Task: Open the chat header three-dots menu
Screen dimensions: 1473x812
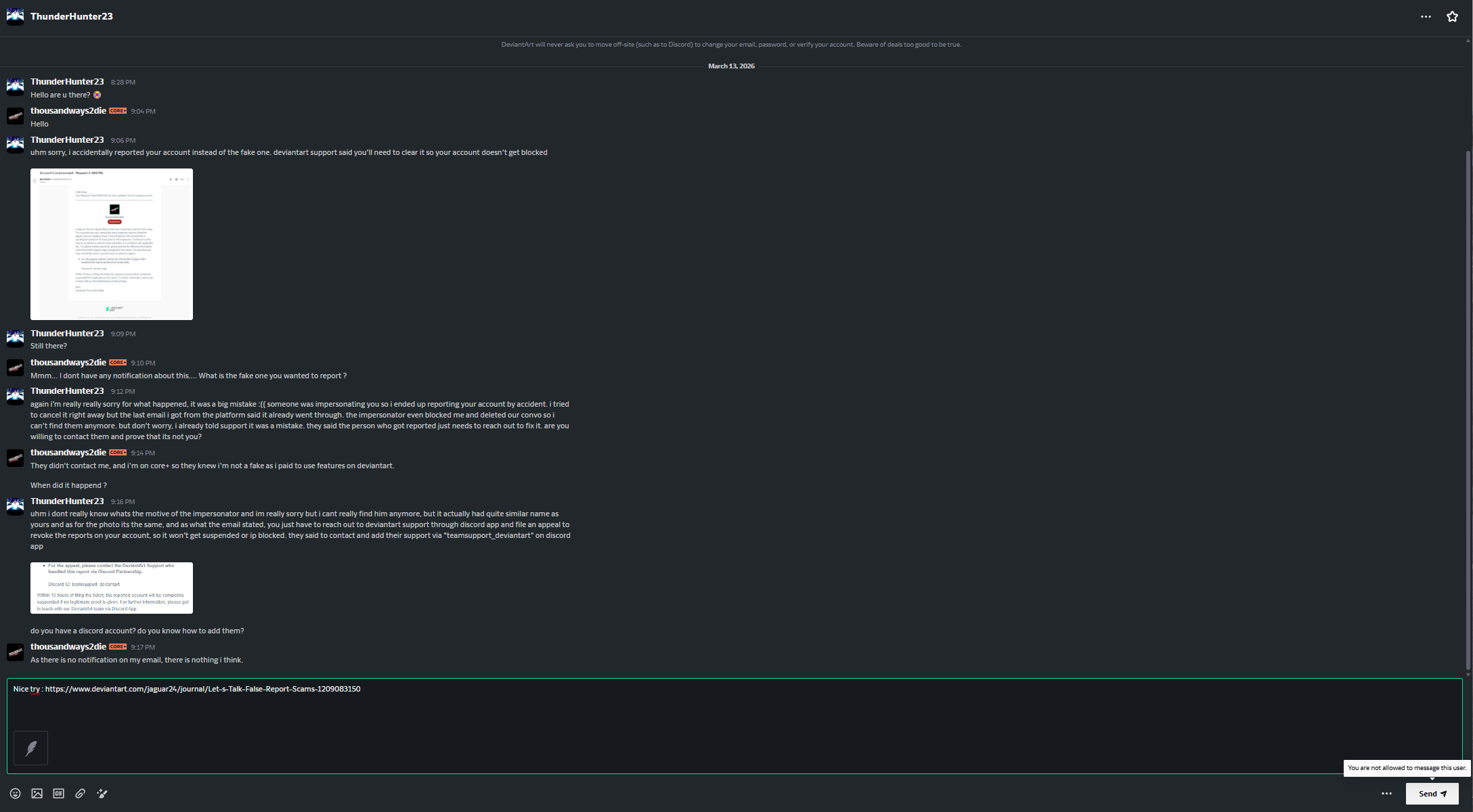Action: pos(1426,16)
